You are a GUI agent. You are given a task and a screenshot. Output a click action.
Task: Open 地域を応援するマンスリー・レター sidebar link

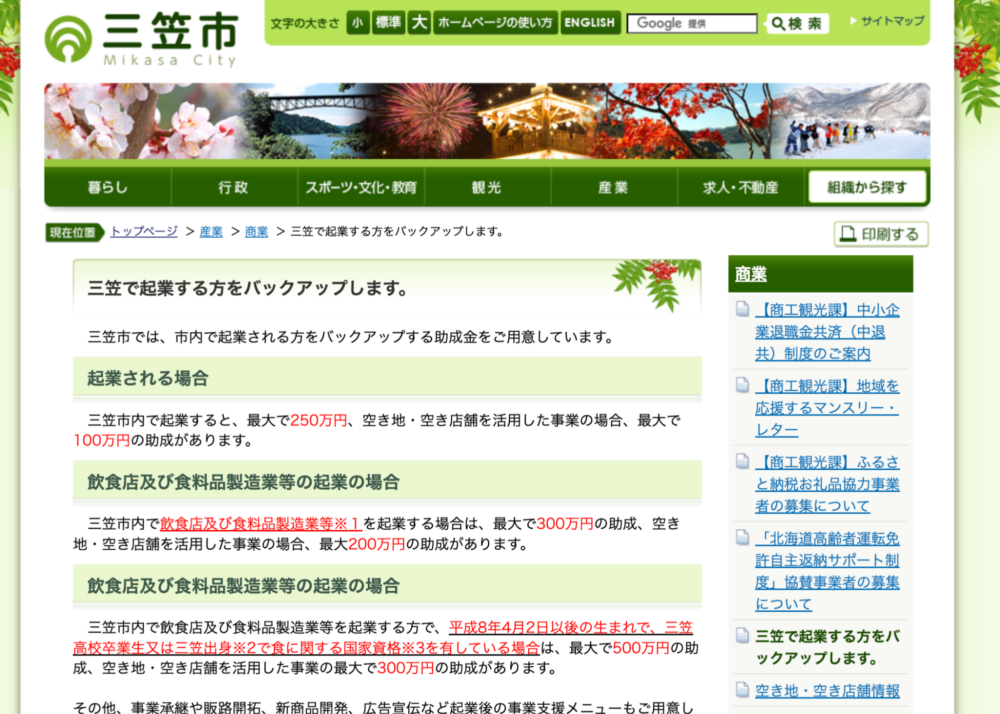point(827,408)
